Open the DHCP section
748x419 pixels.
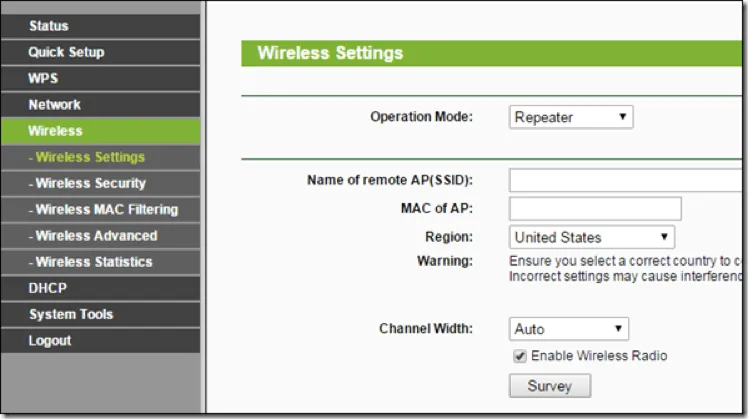(47, 288)
